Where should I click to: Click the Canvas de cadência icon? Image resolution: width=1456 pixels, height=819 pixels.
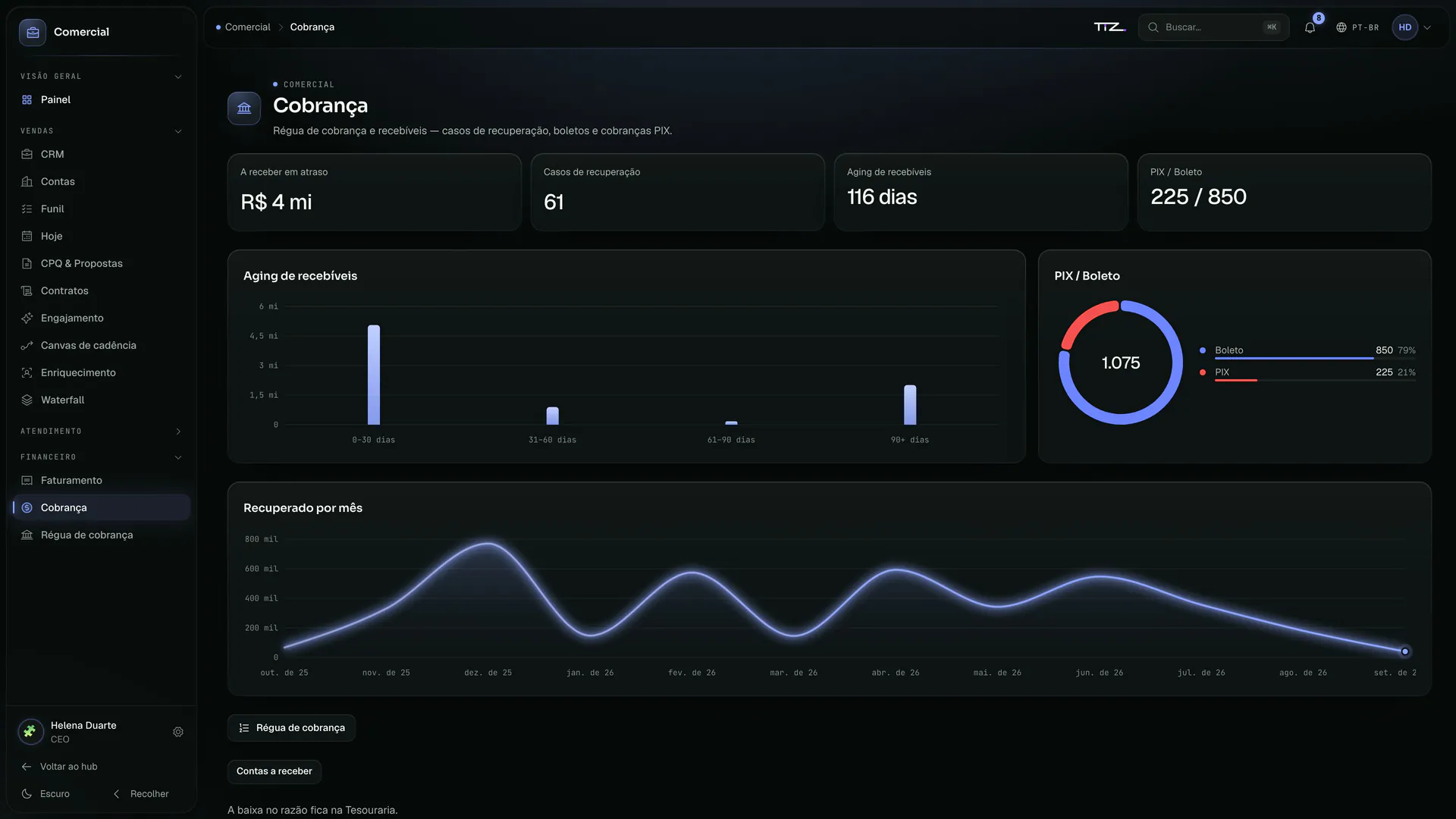27,345
